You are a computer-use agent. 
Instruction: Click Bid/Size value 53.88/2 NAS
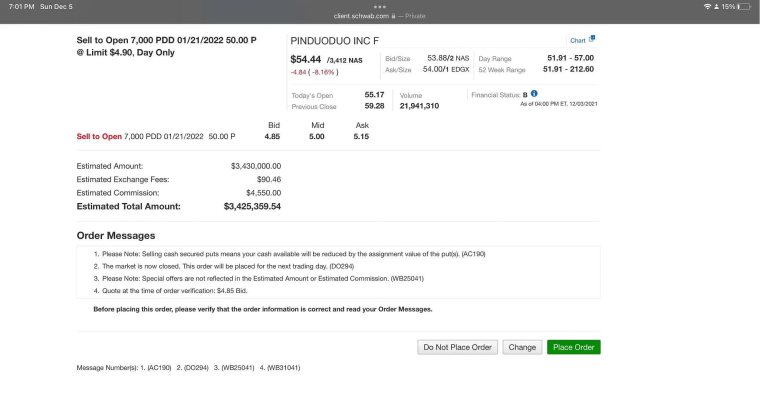(448, 58)
